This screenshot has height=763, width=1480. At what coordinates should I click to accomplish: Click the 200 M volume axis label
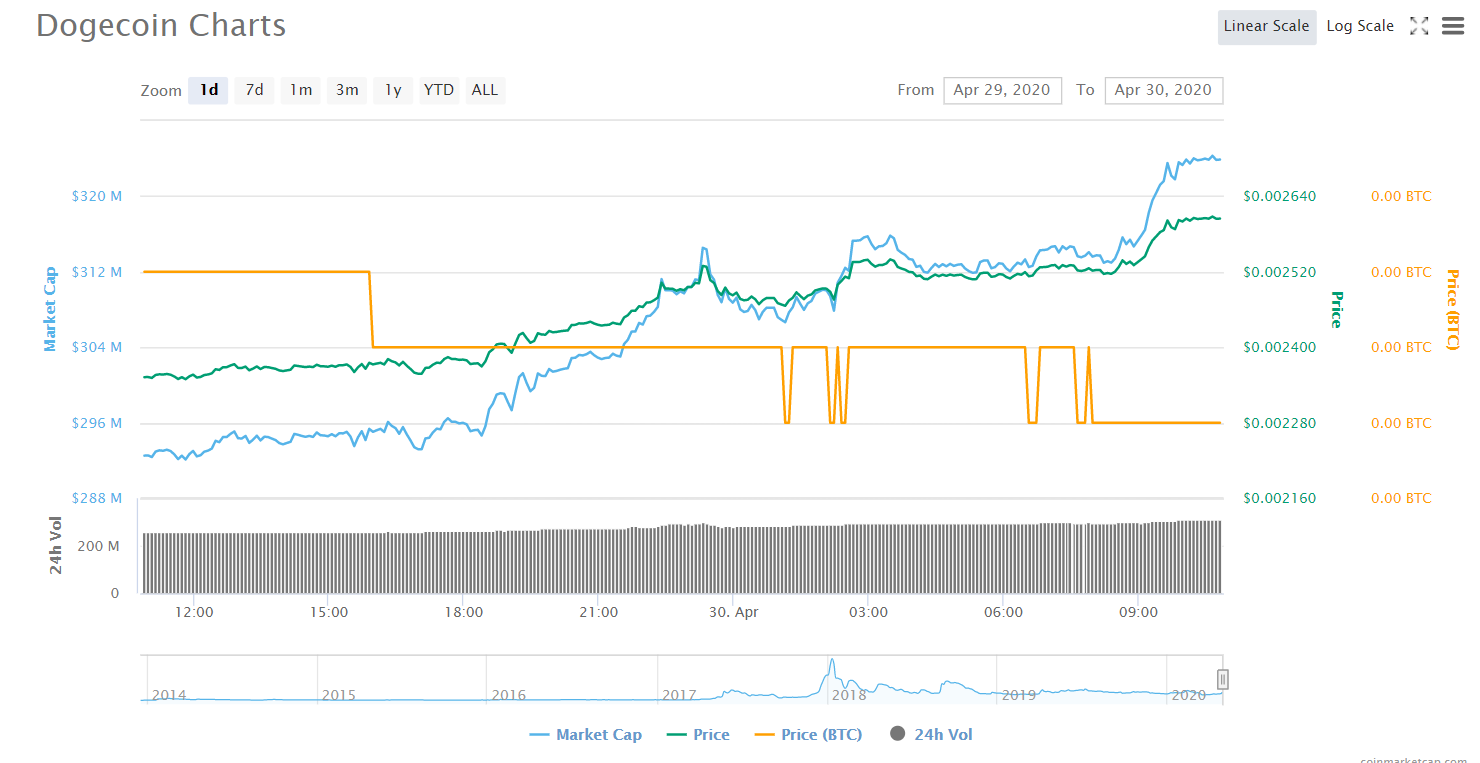(x=99, y=546)
